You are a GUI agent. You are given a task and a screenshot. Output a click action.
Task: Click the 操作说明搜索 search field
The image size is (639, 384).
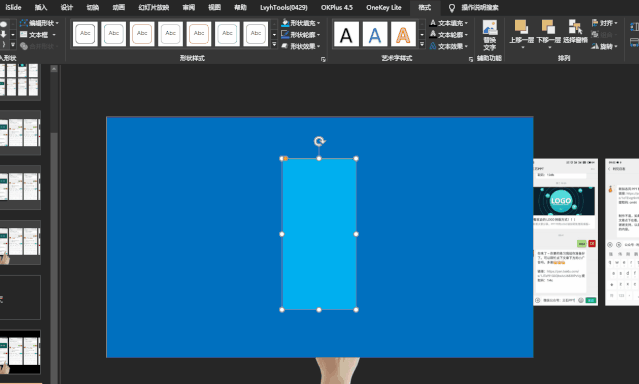coord(480,7)
